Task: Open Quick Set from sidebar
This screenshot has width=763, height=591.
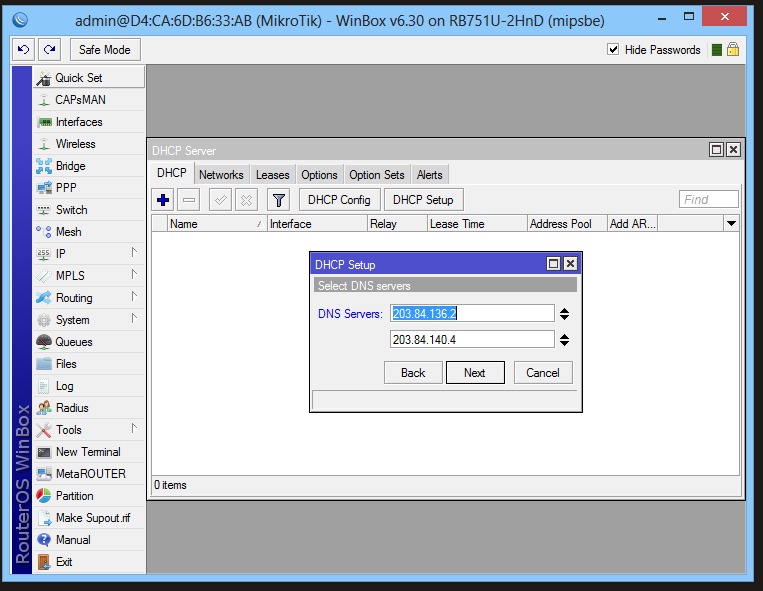Action: point(89,78)
